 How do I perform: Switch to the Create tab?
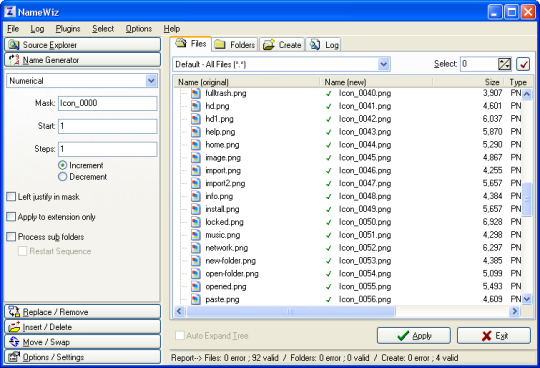282,45
